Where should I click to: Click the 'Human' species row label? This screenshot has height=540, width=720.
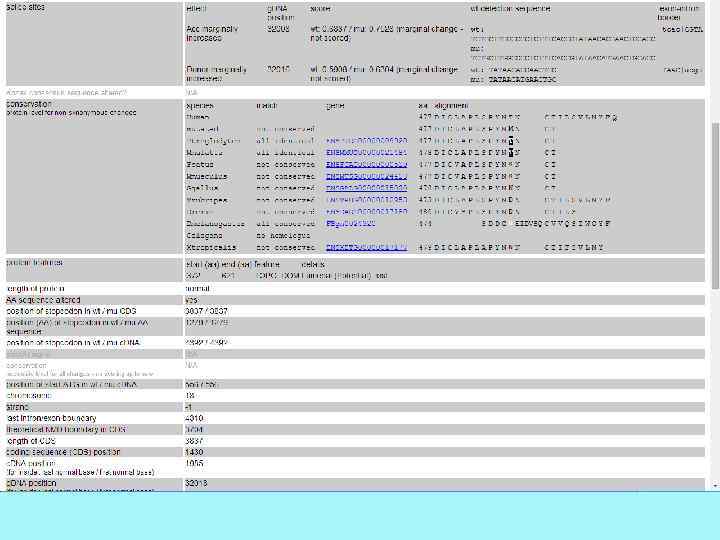click(197, 117)
